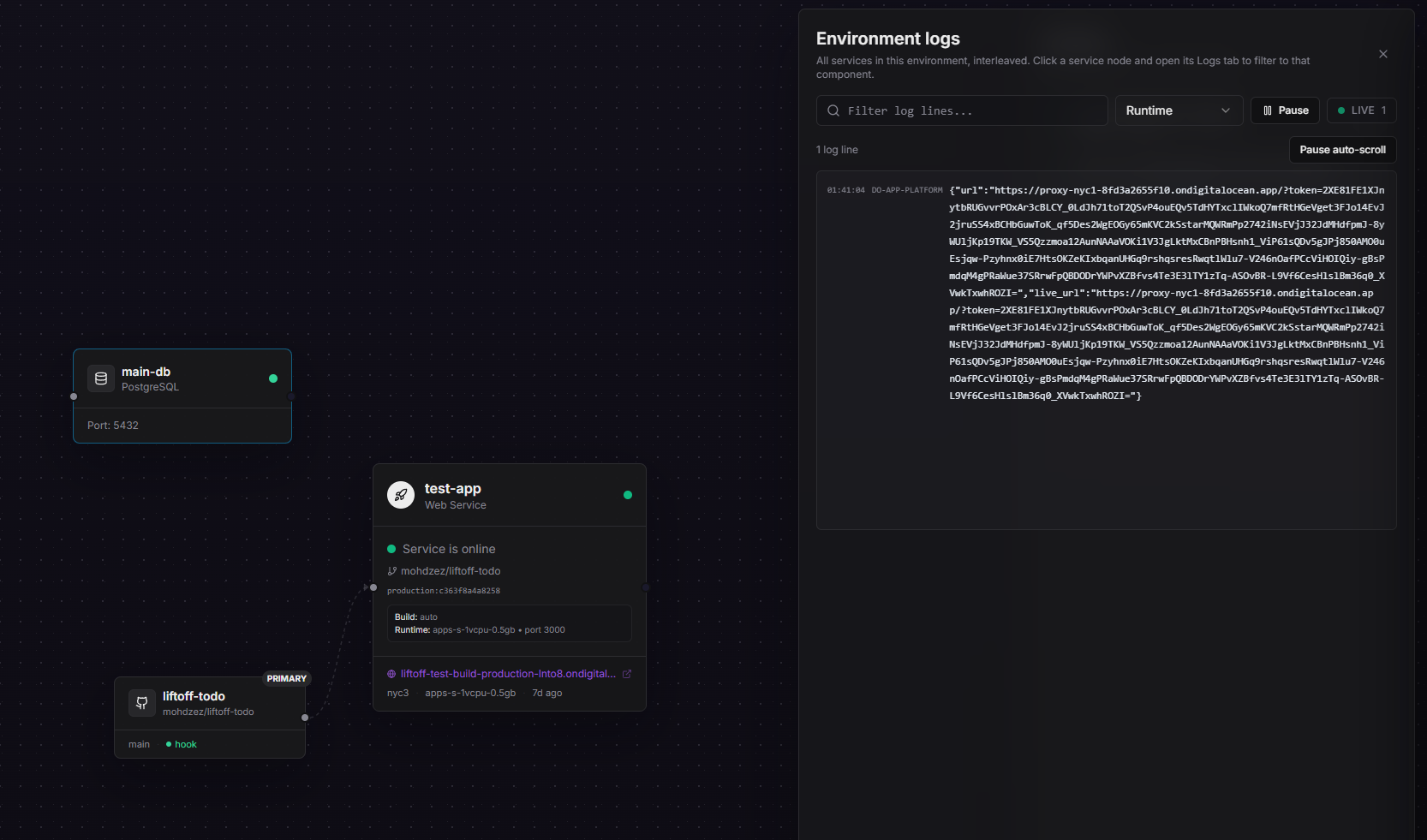Select the test-app Web Service title
The width and height of the screenshot is (1427, 840).
tap(453, 488)
